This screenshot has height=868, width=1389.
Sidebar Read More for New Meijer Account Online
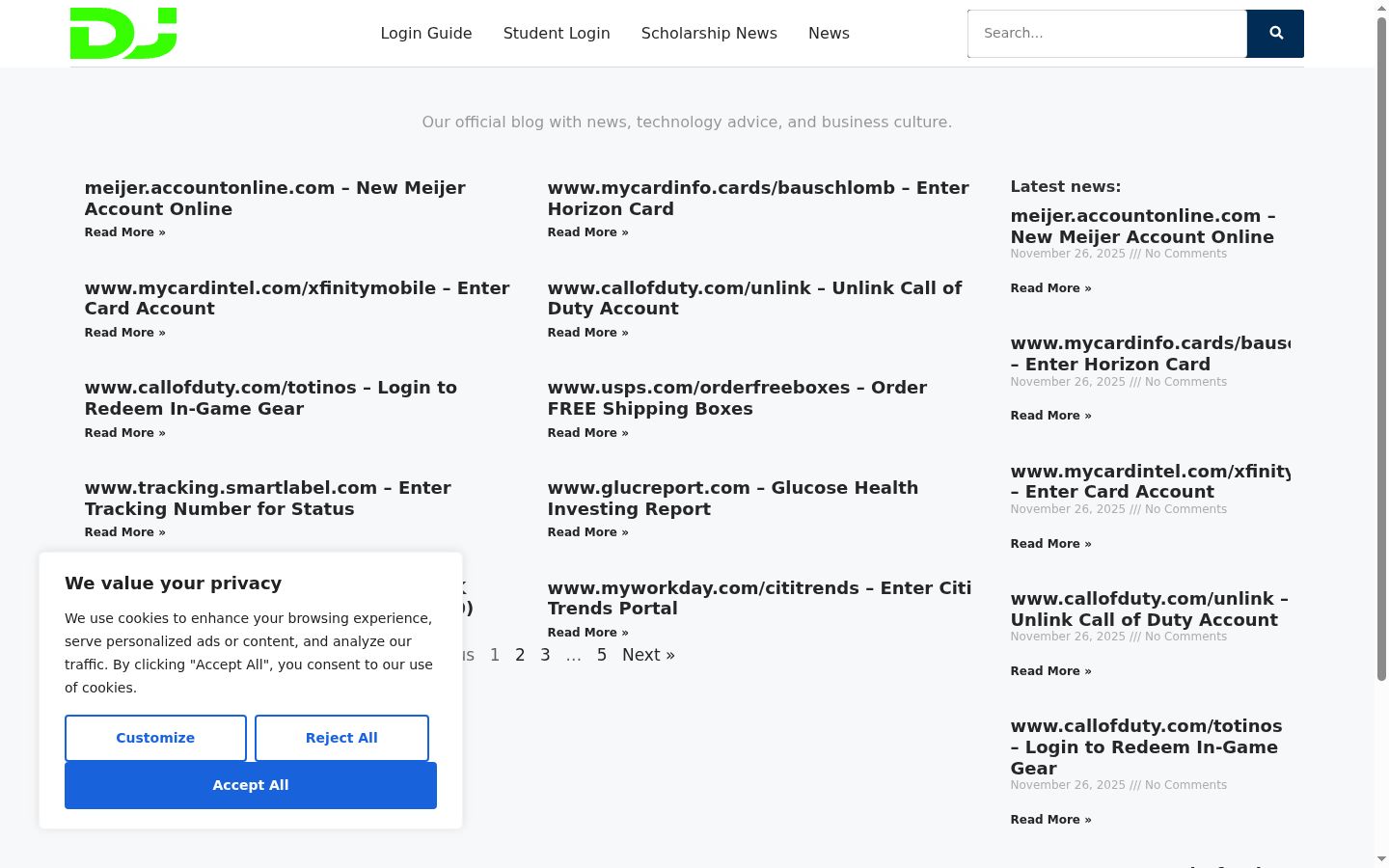[1051, 288]
